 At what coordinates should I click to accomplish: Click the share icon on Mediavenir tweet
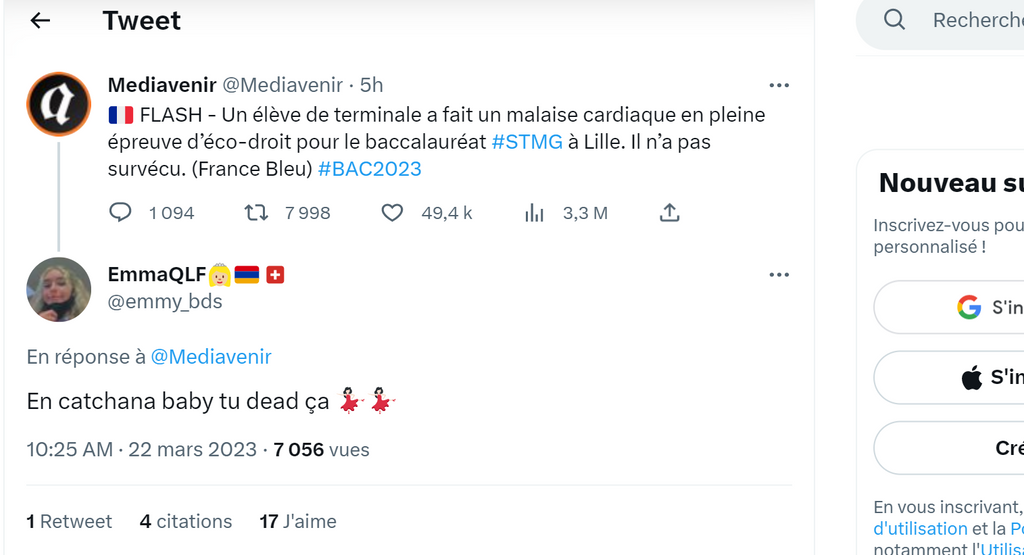click(670, 212)
